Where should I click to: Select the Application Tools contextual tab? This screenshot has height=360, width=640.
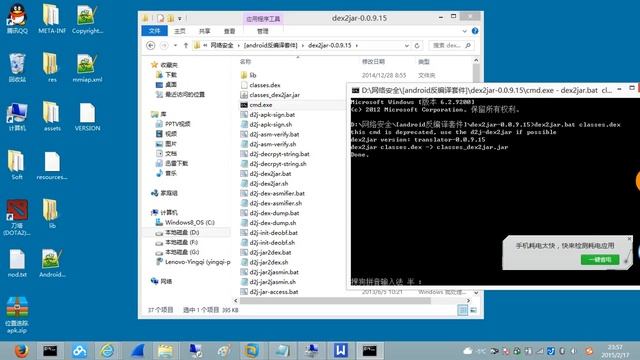pos(263,19)
